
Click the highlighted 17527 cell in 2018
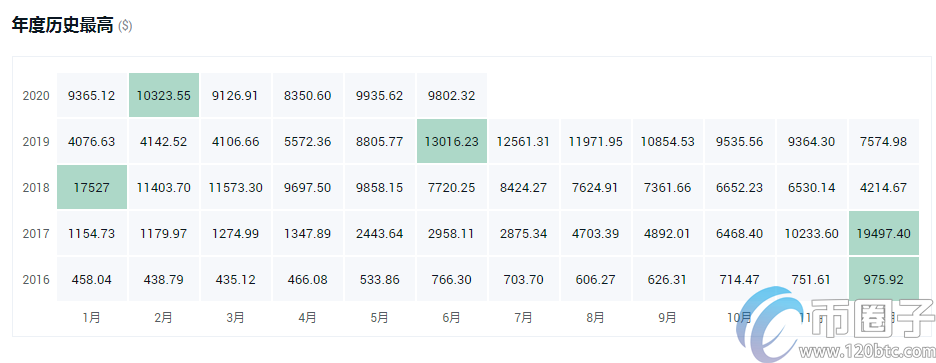[92, 187]
